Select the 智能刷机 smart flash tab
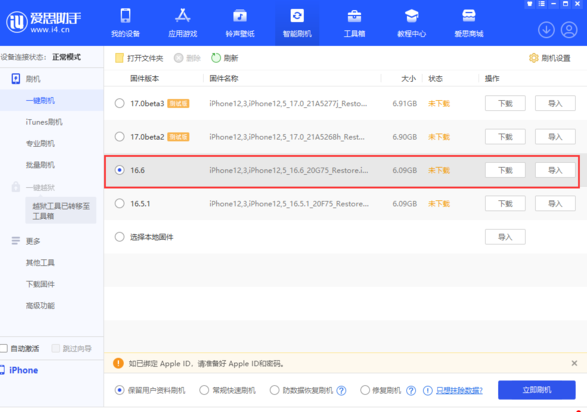 [297, 23]
